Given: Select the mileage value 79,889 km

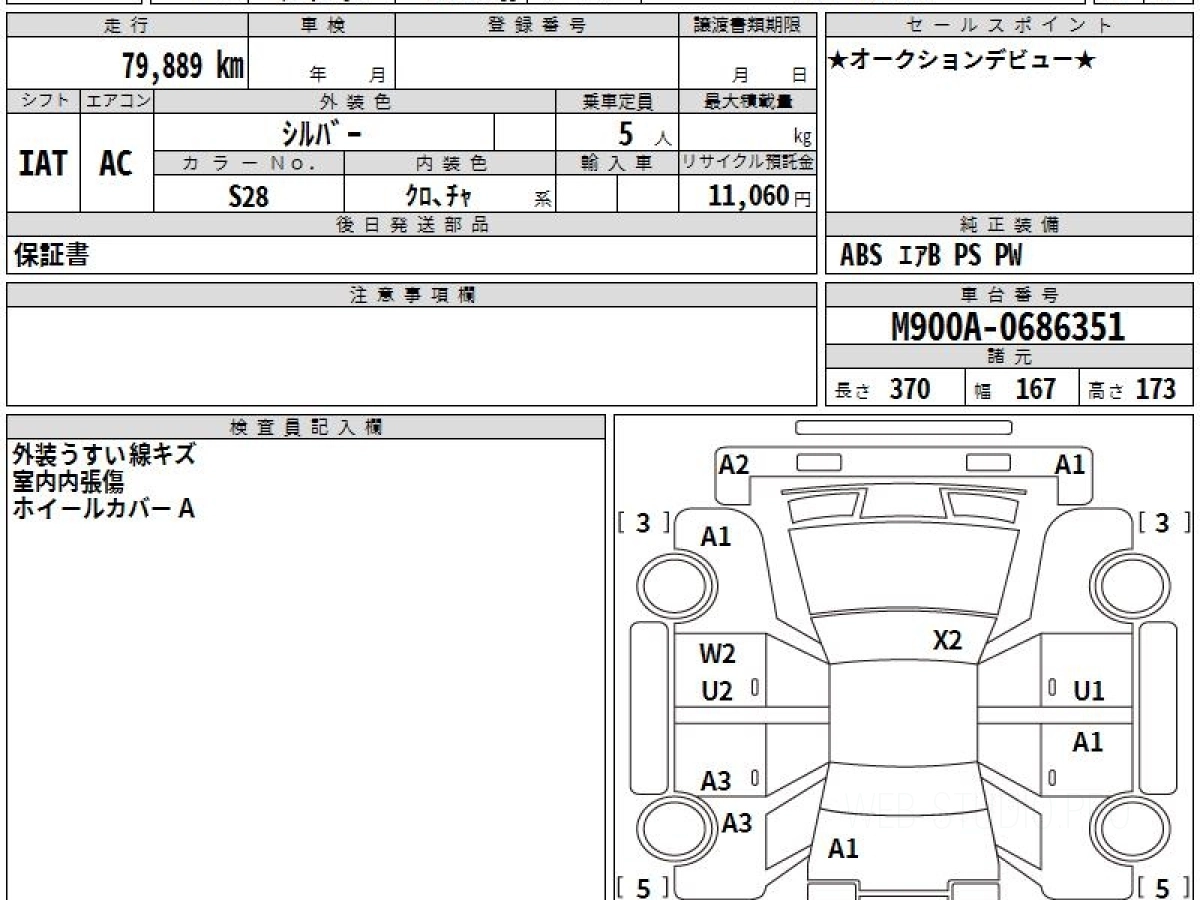Looking at the screenshot, I should [x=183, y=66].
